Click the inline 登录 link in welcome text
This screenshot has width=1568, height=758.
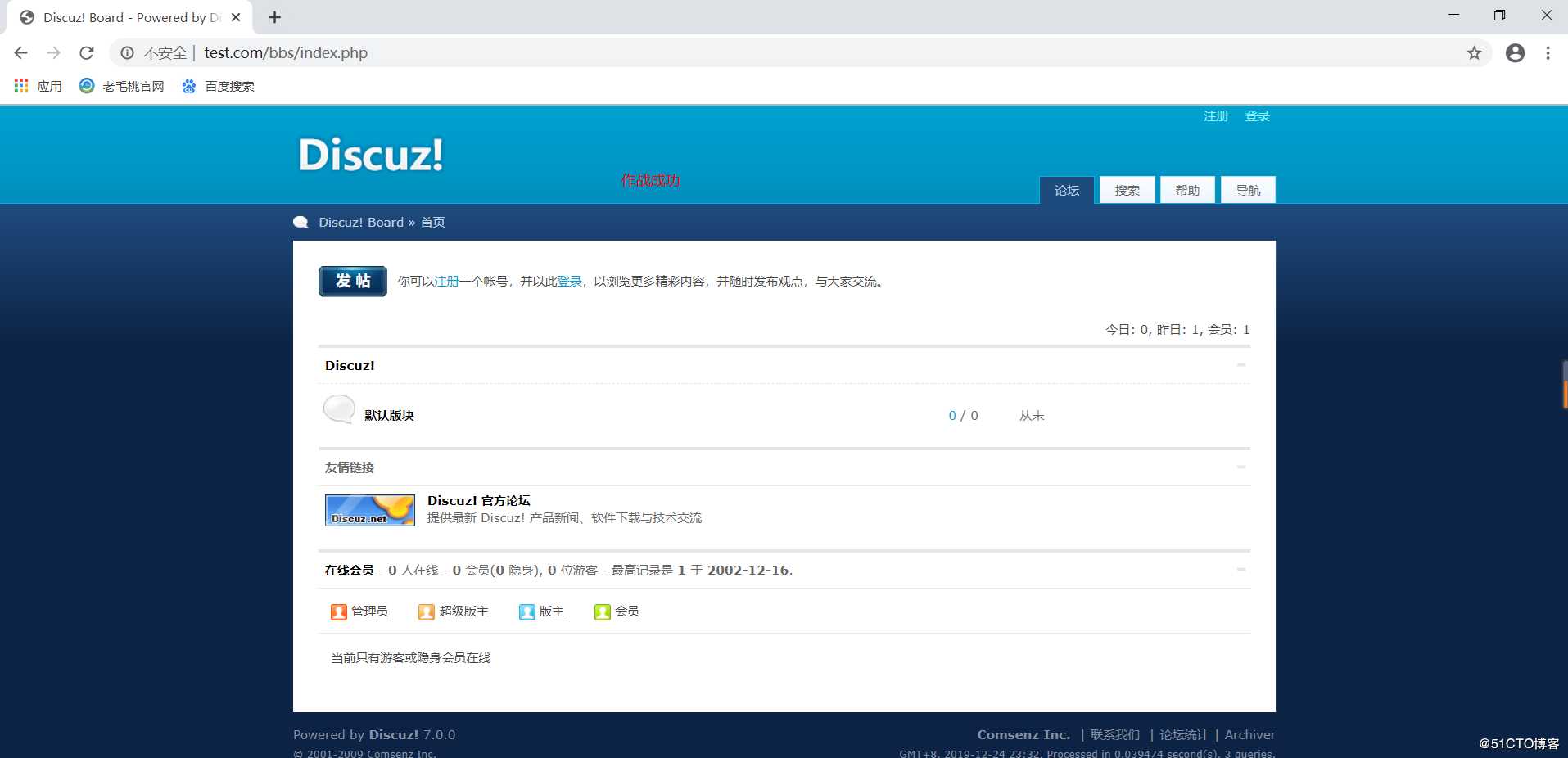coord(570,282)
